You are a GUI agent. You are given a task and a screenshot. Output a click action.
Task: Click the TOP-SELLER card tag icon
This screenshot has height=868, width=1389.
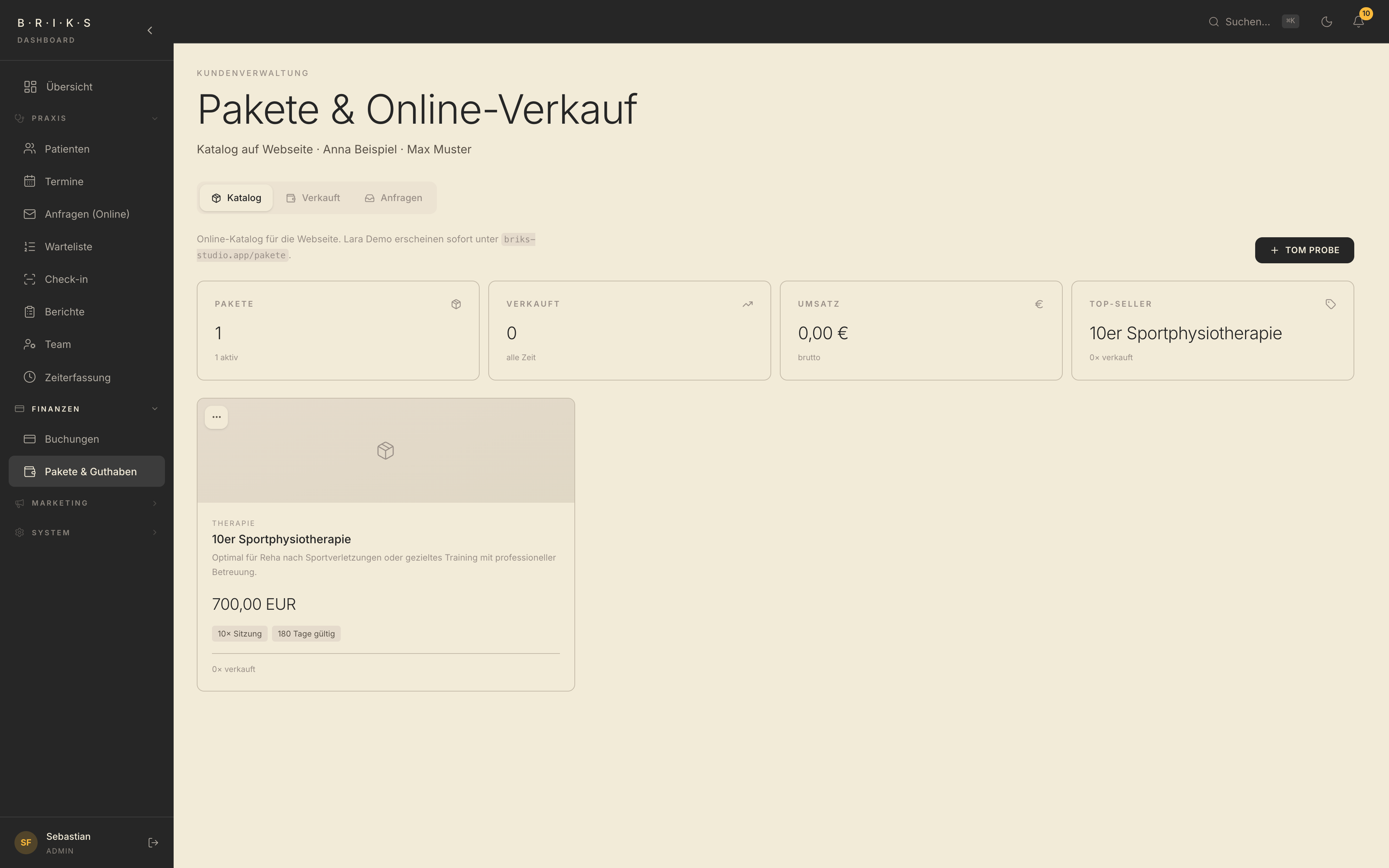tap(1330, 304)
